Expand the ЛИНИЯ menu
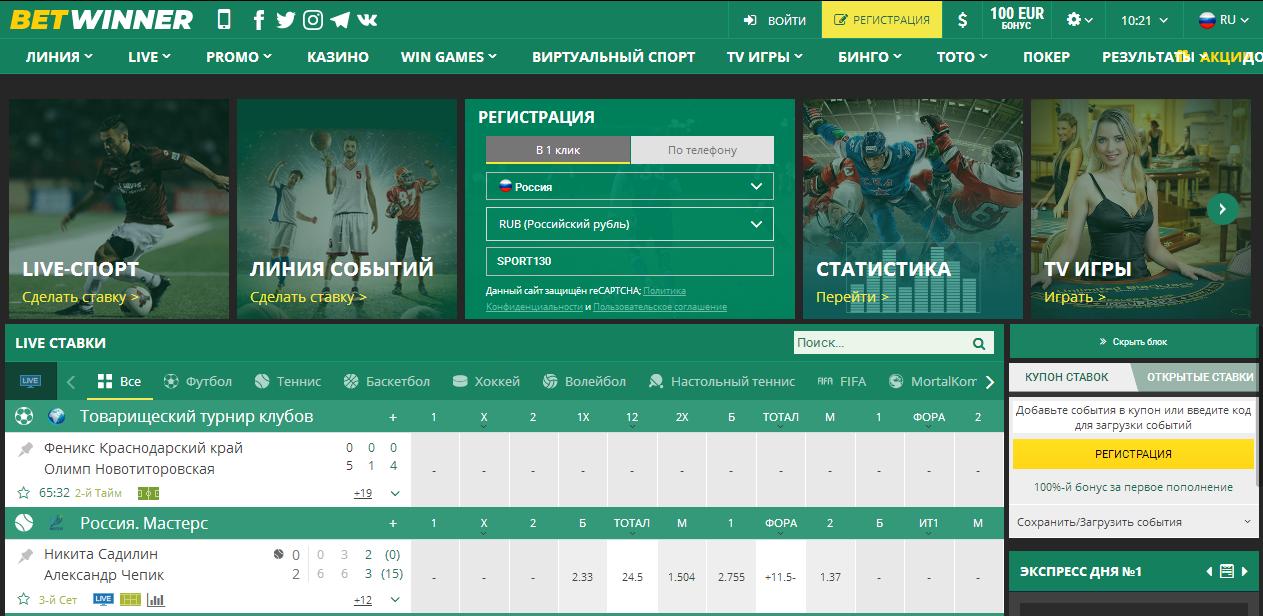The height and width of the screenshot is (616, 1263). point(60,57)
